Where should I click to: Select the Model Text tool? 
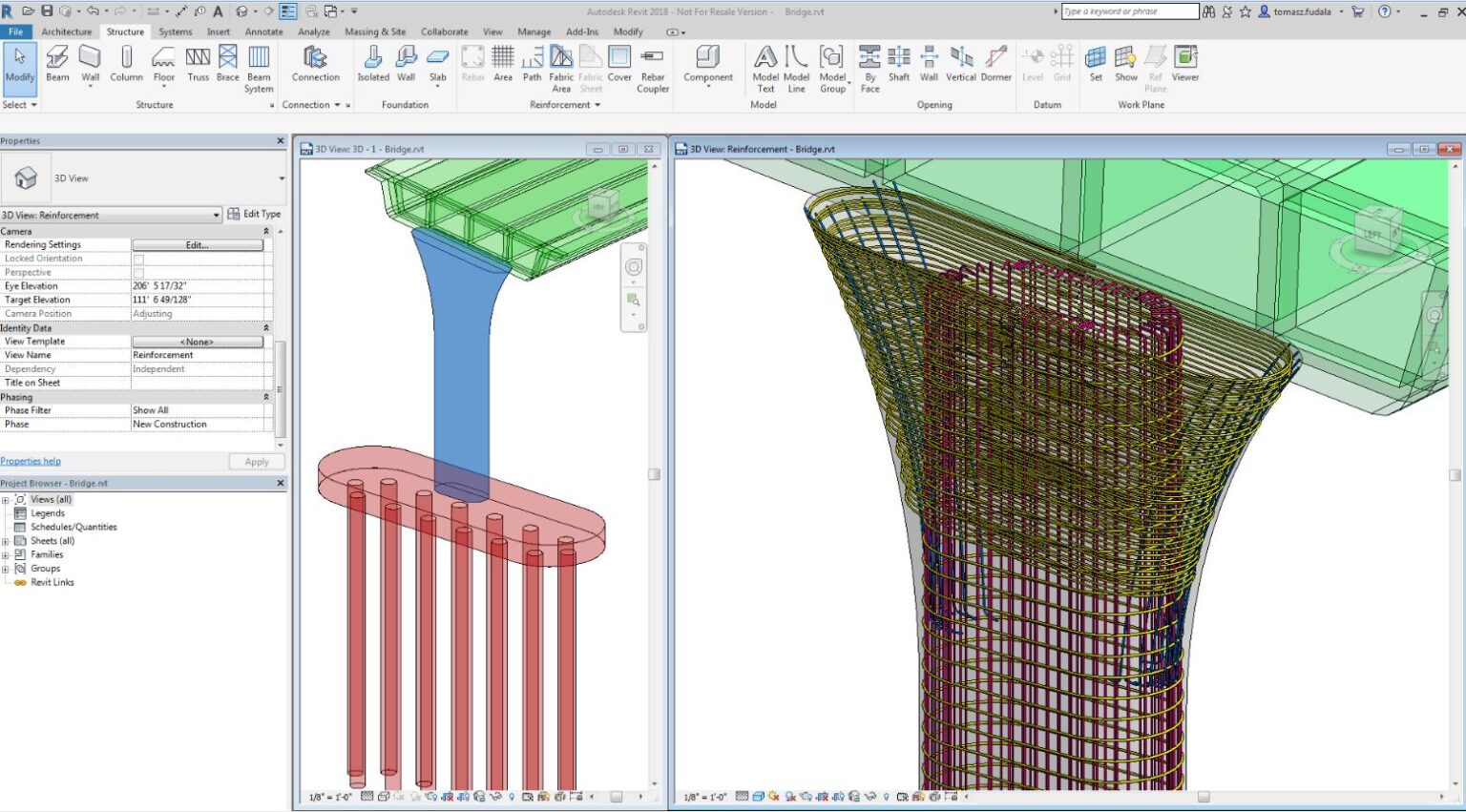[765, 65]
